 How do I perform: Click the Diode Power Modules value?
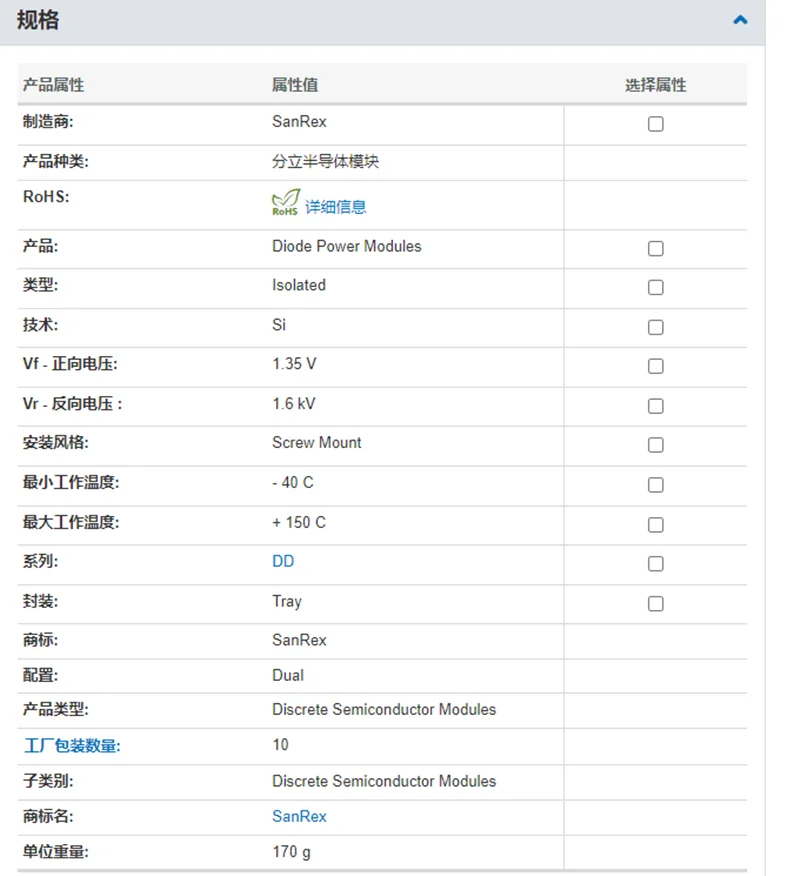tap(346, 246)
